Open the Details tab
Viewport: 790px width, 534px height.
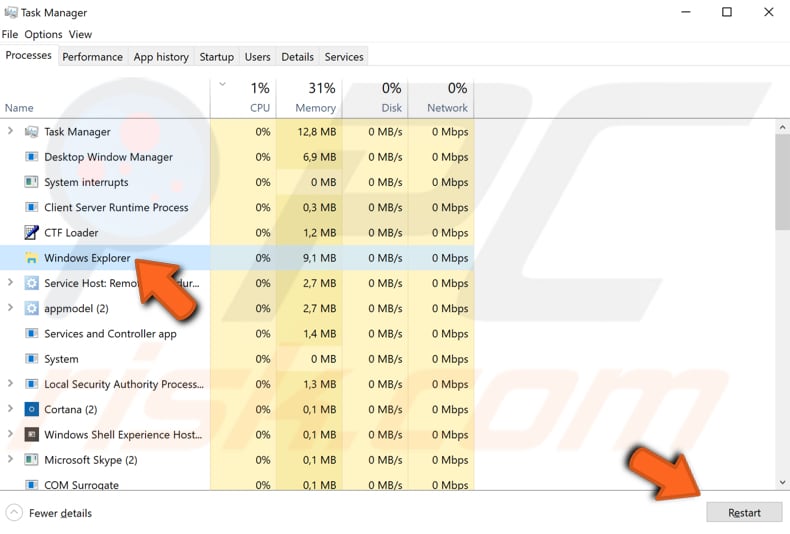pyautogui.click(x=297, y=57)
